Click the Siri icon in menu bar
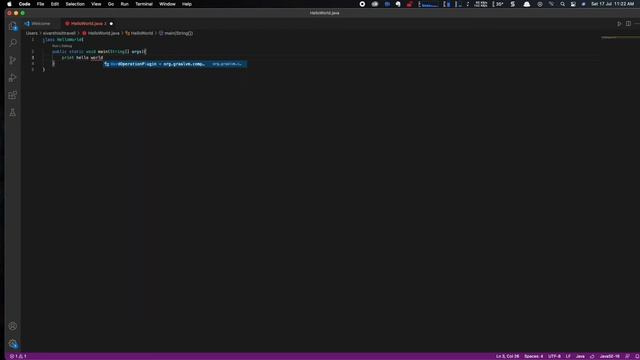 click(583, 4)
